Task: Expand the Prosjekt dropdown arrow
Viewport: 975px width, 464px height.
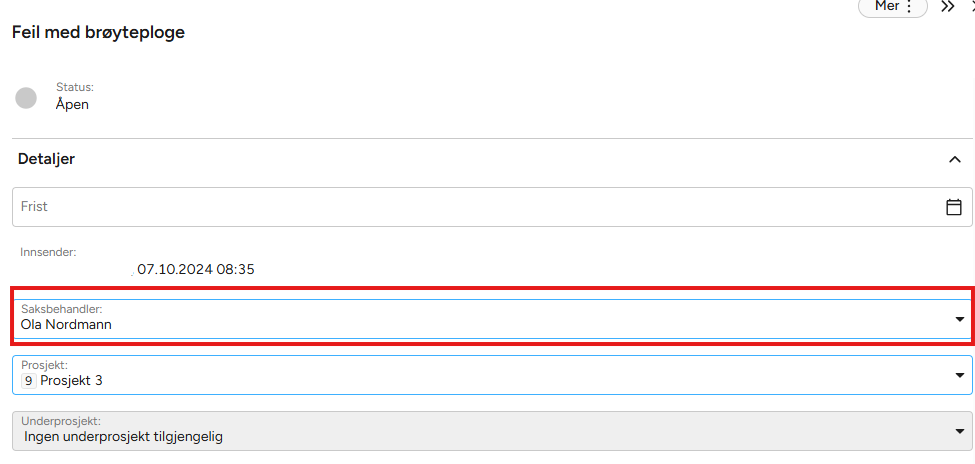Action: pyautogui.click(x=959, y=376)
